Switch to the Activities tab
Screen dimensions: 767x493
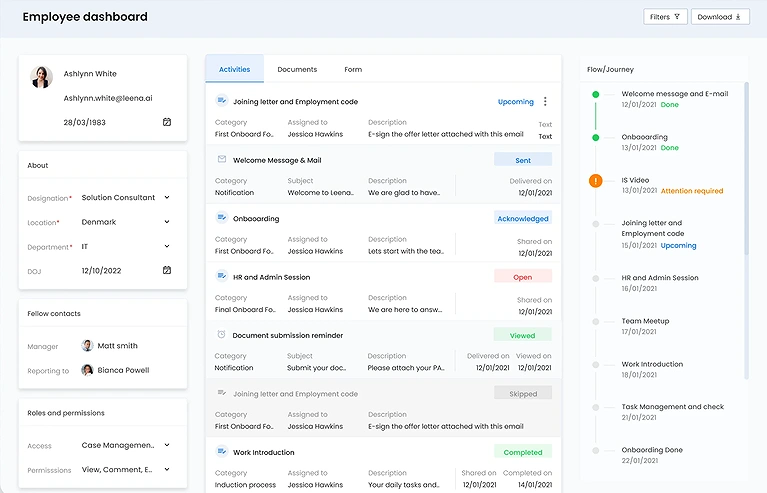(x=234, y=69)
